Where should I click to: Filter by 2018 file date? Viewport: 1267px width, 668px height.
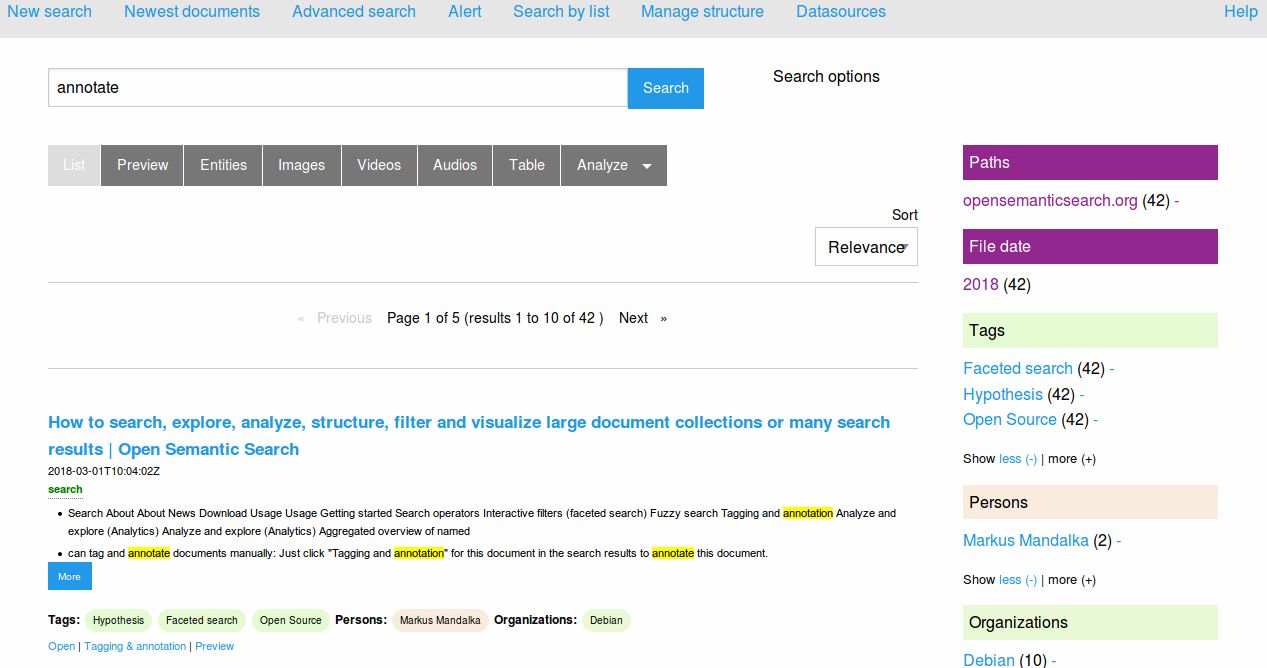[x=980, y=285]
